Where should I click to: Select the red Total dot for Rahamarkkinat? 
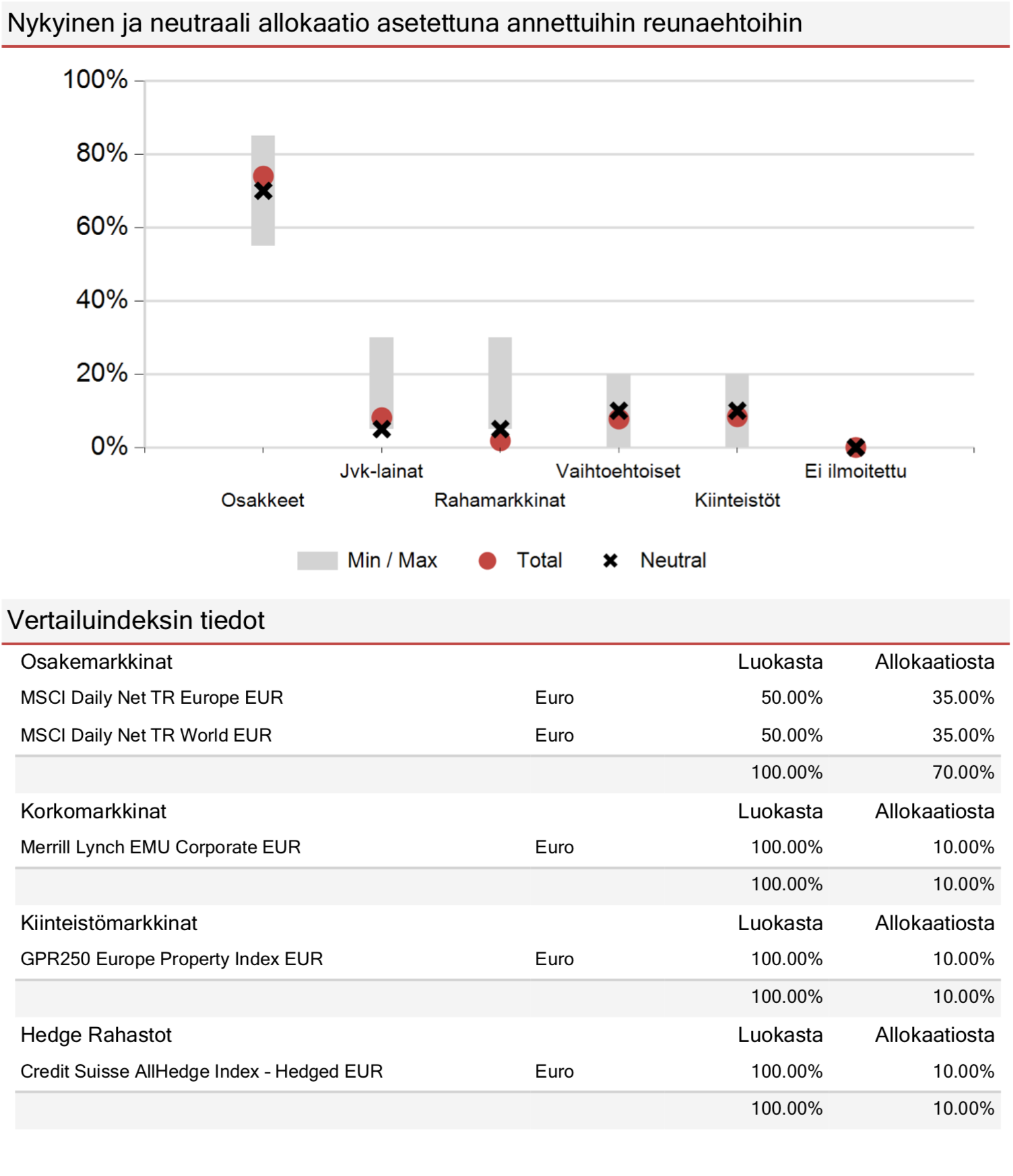pyautogui.click(x=500, y=441)
